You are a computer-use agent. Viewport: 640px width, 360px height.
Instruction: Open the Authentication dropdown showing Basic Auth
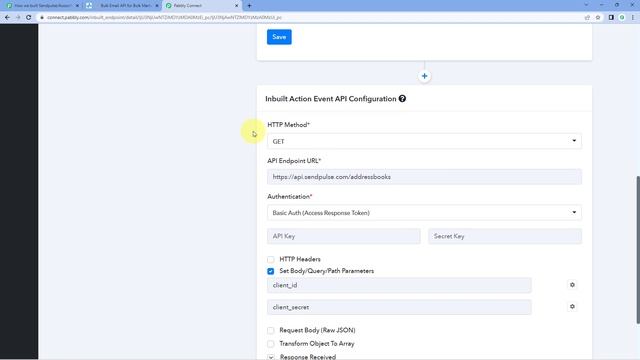pos(424,213)
